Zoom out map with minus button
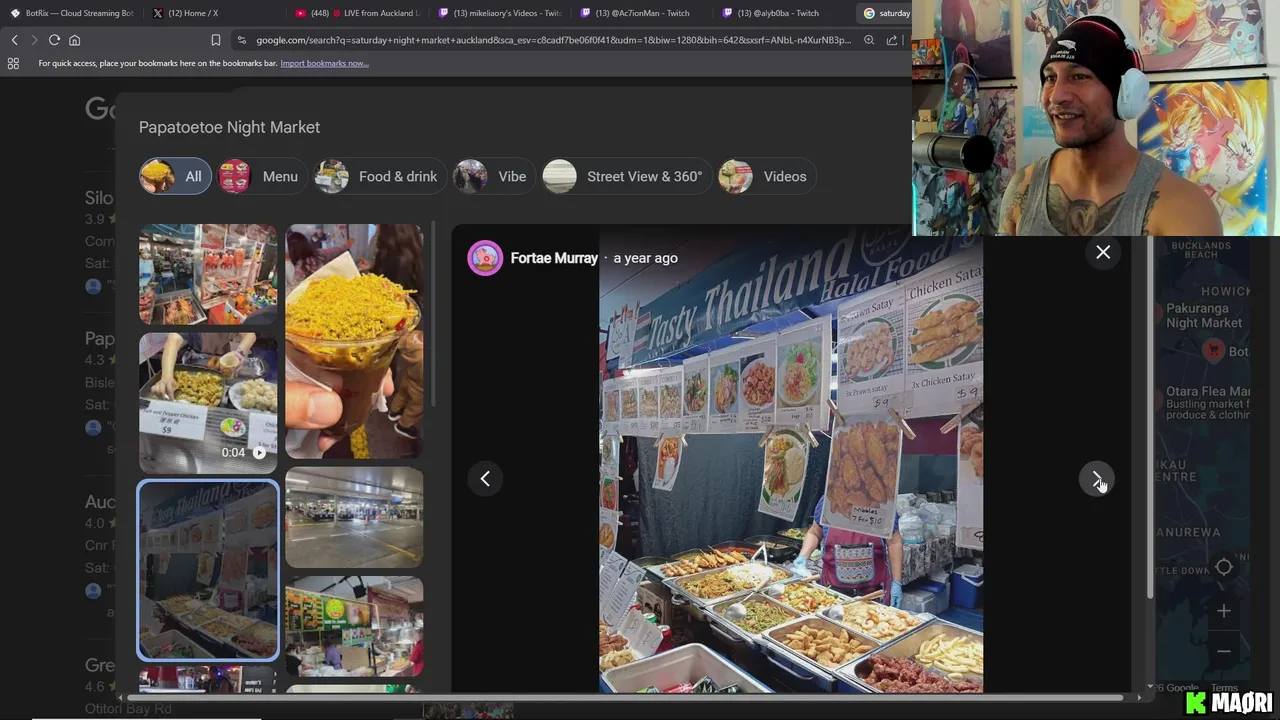 (x=1224, y=651)
